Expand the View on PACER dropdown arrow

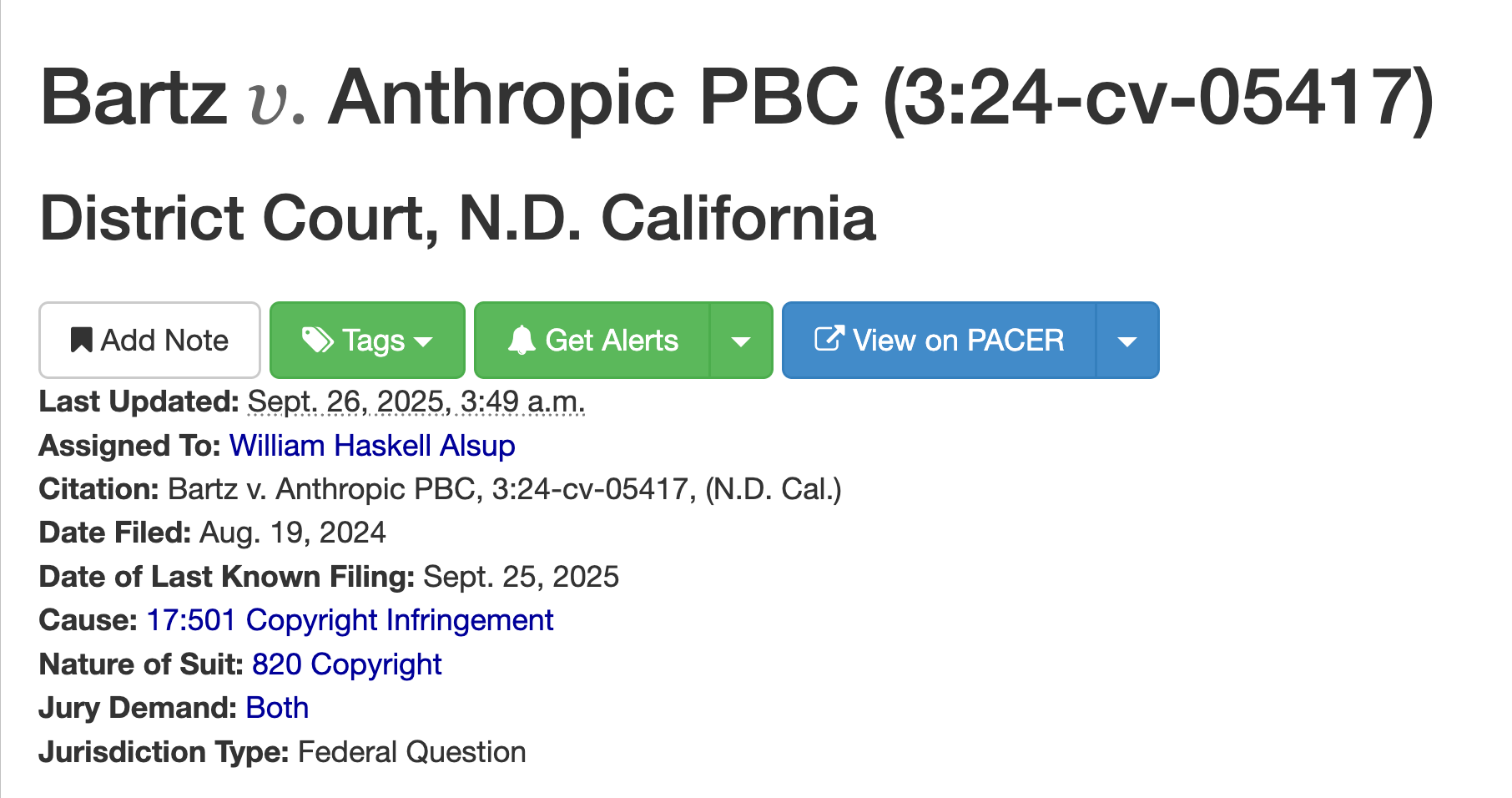click(x=1127, y=341)
